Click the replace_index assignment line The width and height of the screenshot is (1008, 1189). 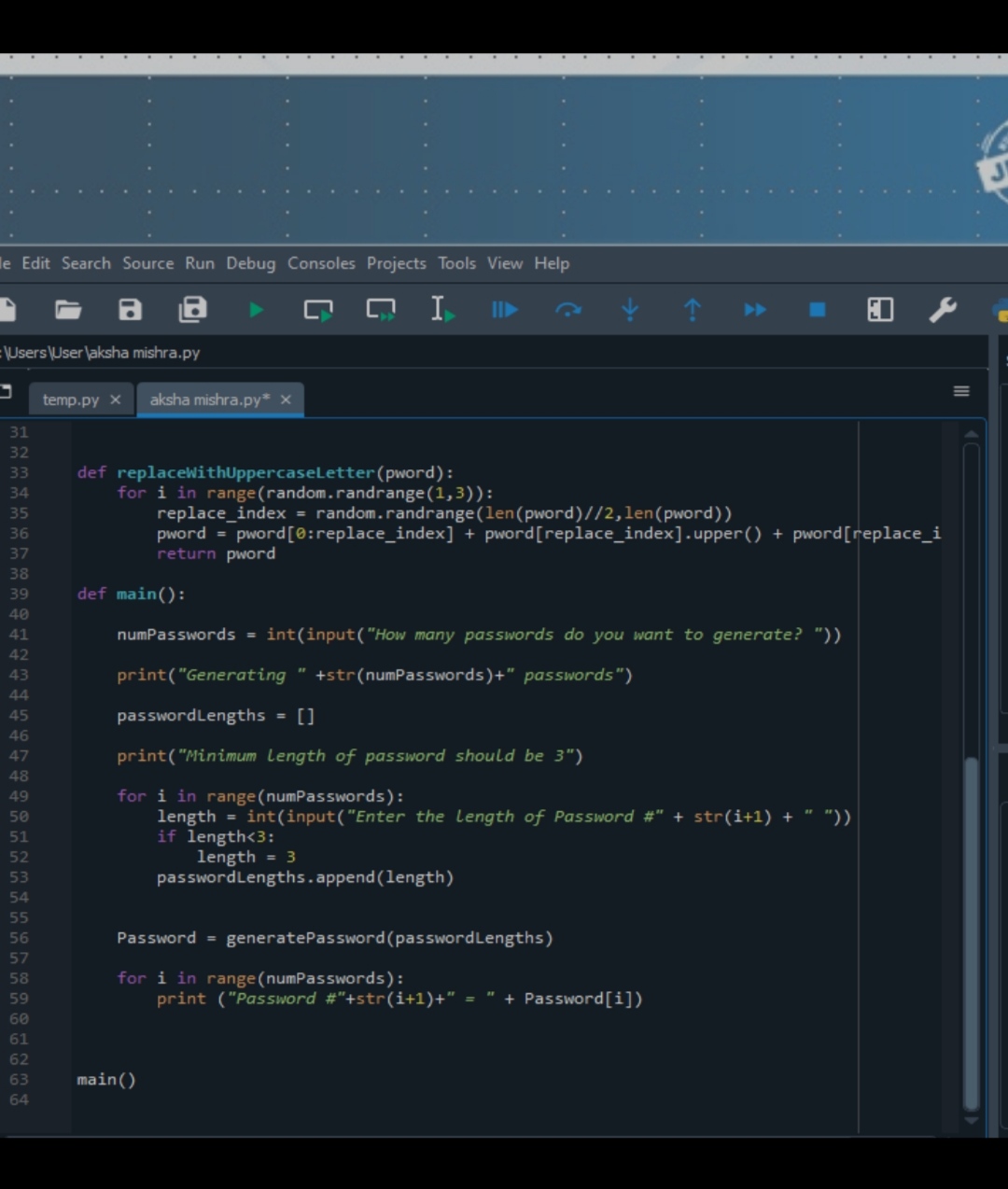coord(444,513)
